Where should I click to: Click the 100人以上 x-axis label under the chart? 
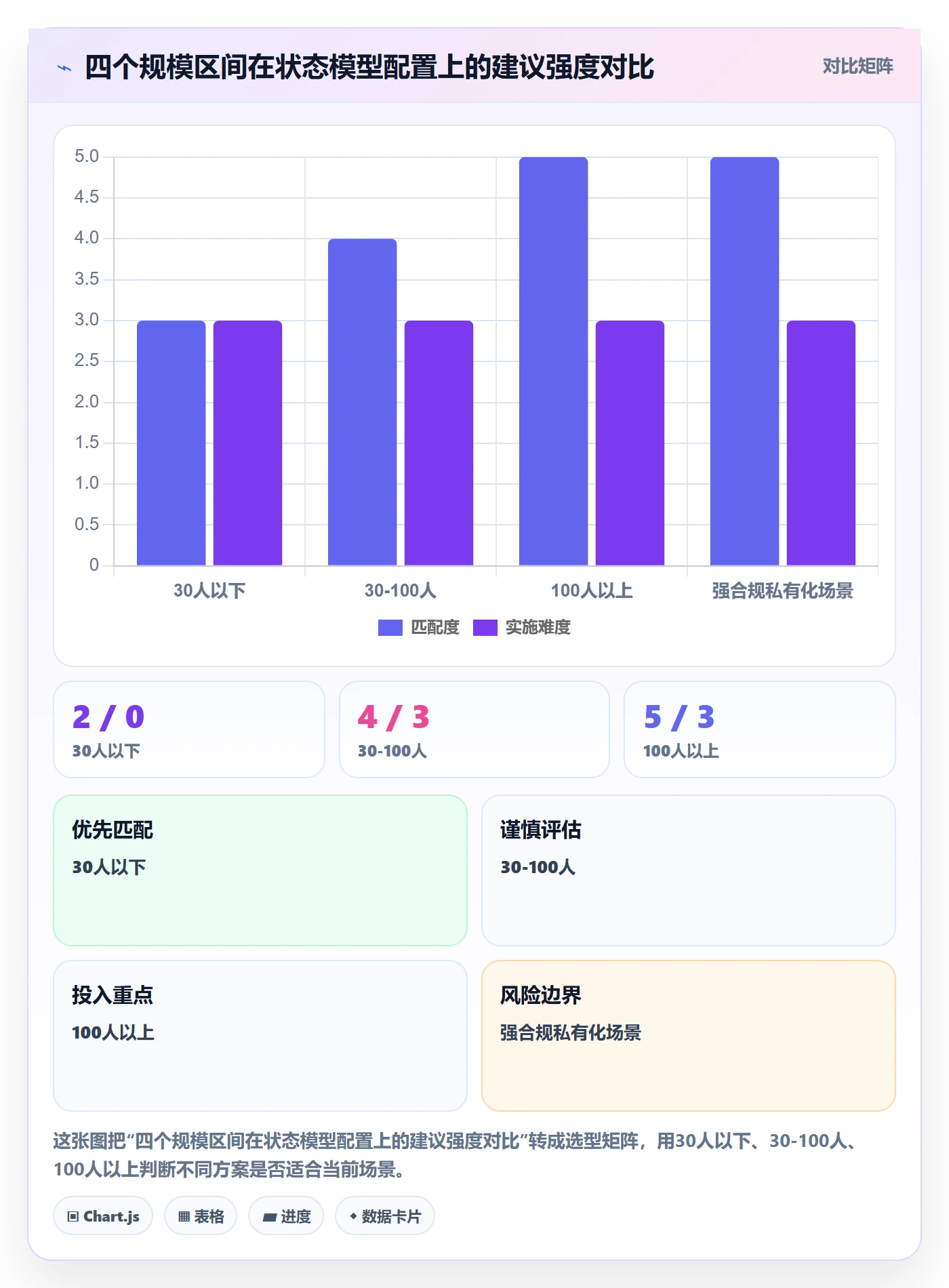592,590
